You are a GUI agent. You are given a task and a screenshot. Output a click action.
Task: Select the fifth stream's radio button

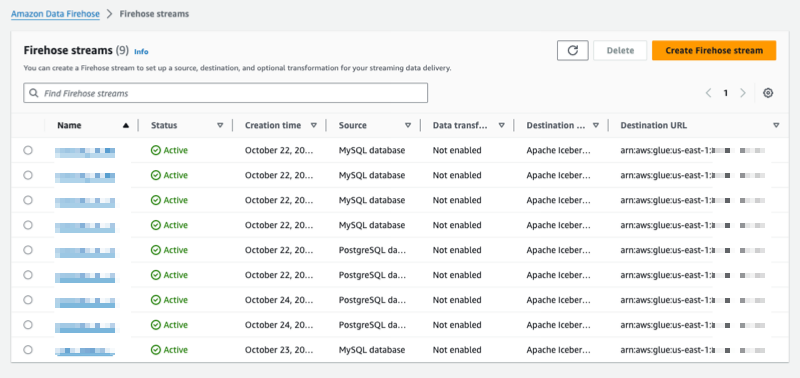point(28,250)
